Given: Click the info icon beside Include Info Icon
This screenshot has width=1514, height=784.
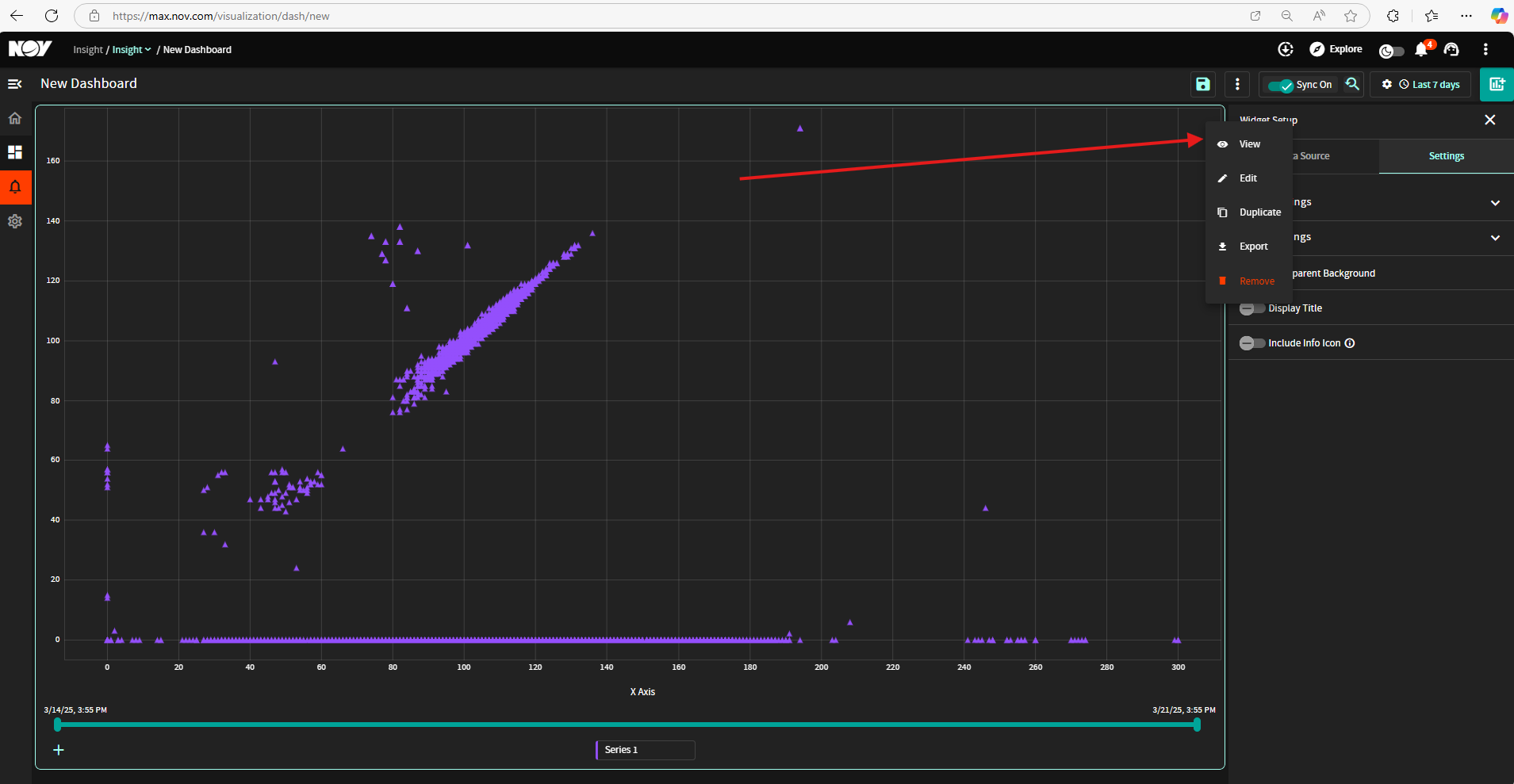Looking at the screenshot, I should [1350, 343].
